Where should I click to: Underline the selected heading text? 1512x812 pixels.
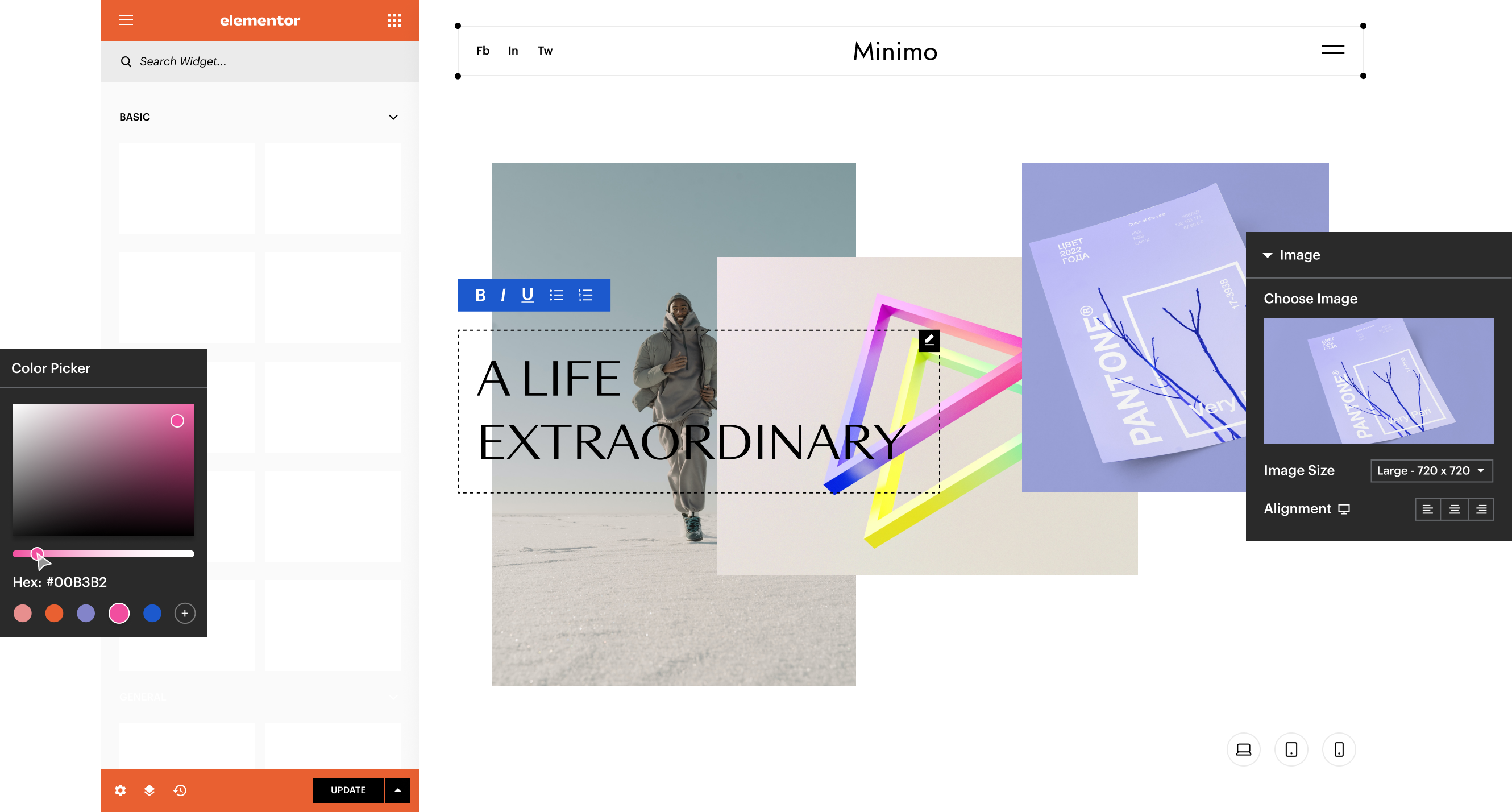coord(527,295)
